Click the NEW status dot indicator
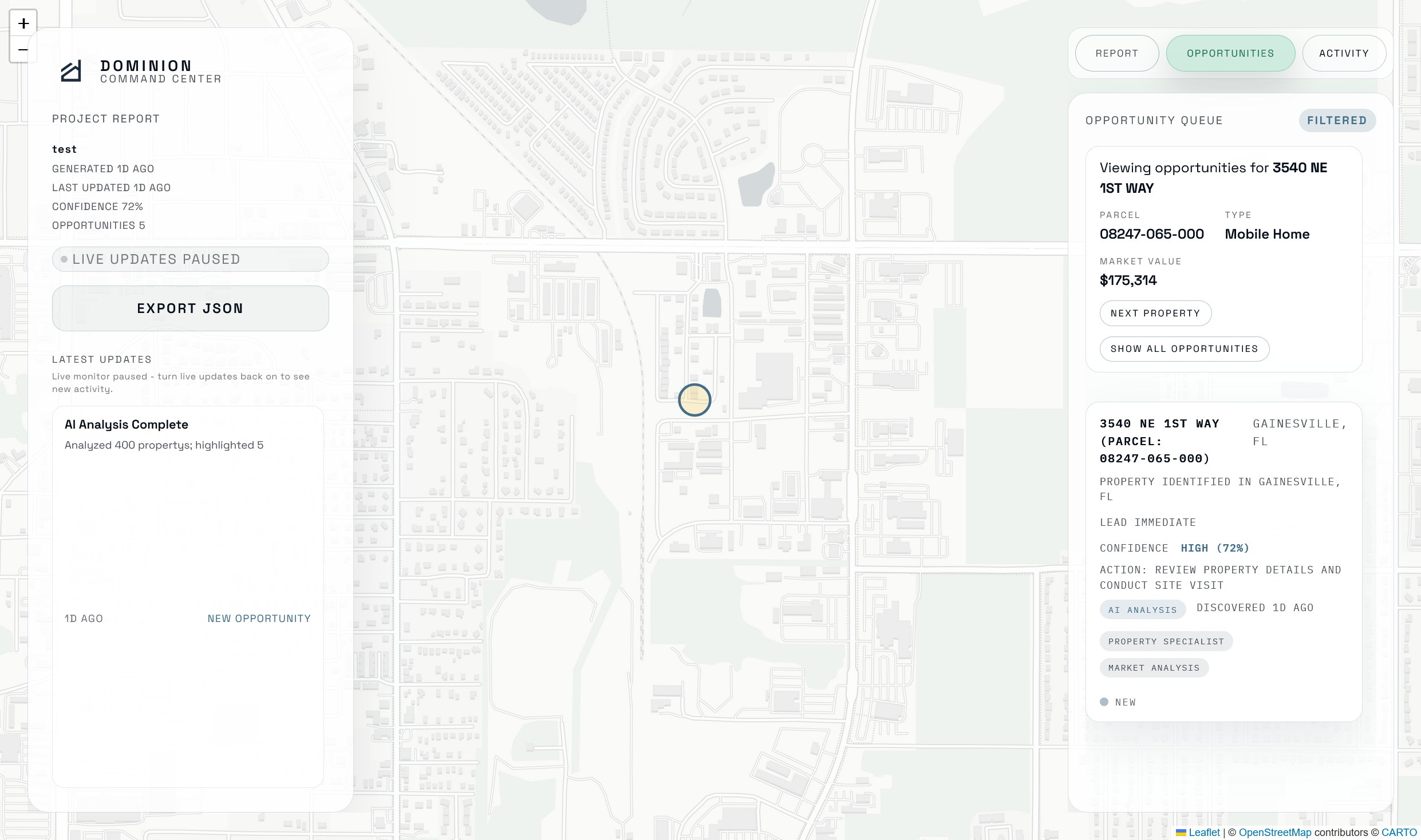1421x840 pixels. tap(1104, 702)
